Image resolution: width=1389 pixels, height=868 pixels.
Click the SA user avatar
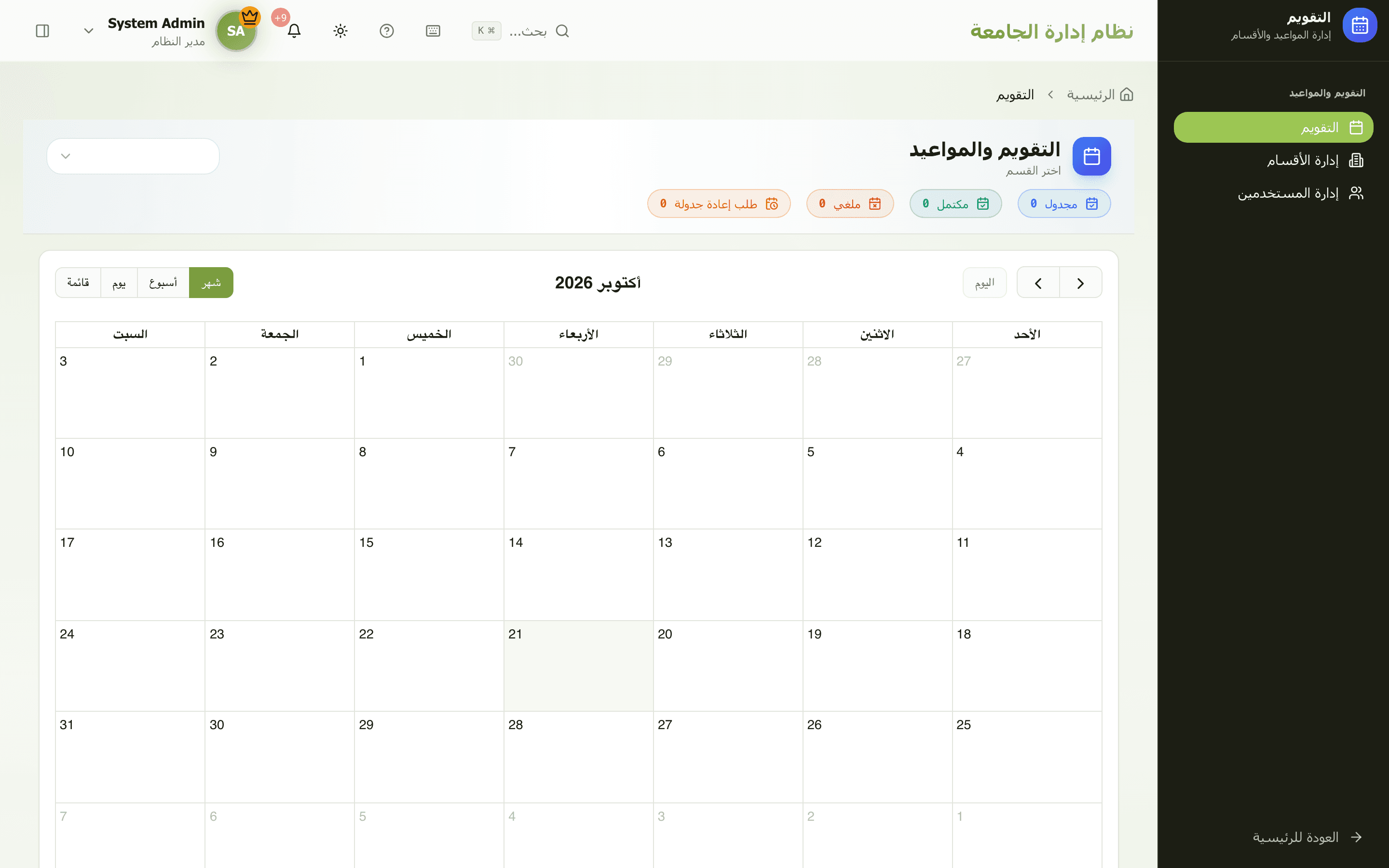click(236, 31)
